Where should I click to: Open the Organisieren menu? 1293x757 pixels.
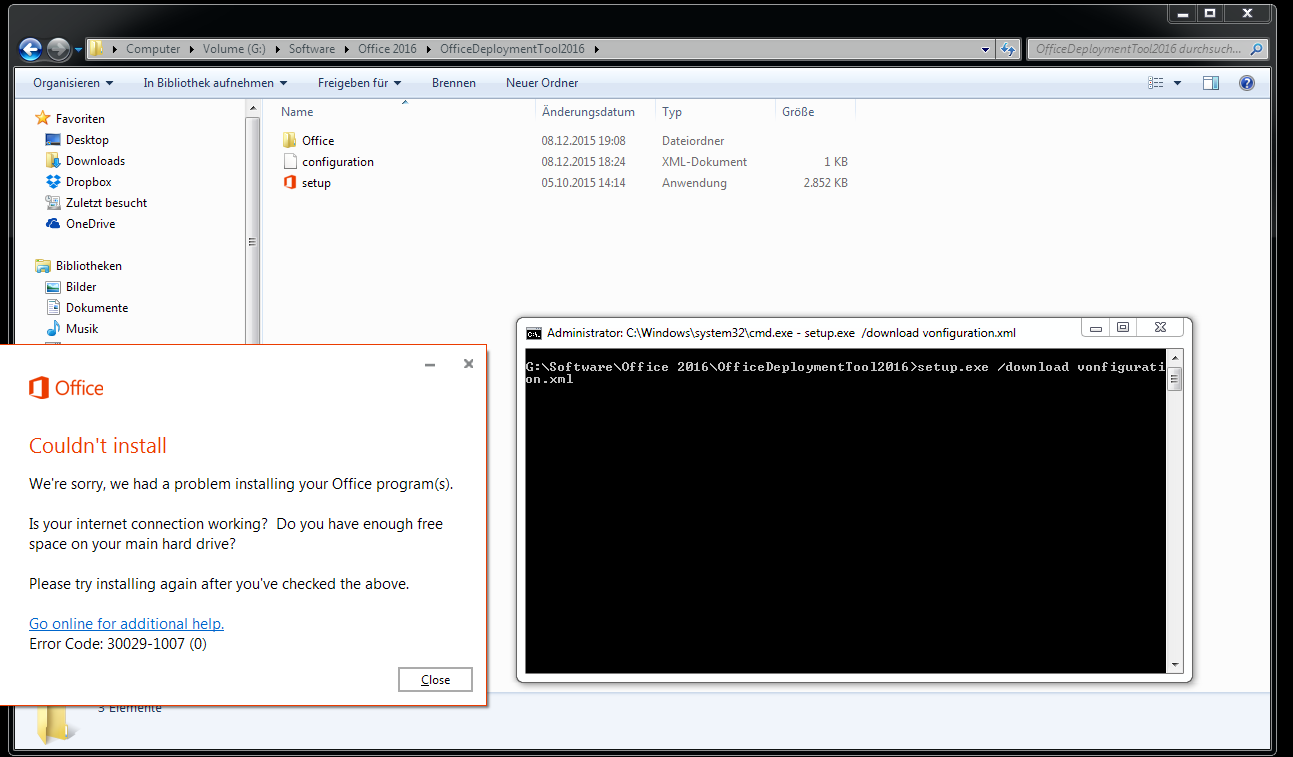click(x=73, y=83)
